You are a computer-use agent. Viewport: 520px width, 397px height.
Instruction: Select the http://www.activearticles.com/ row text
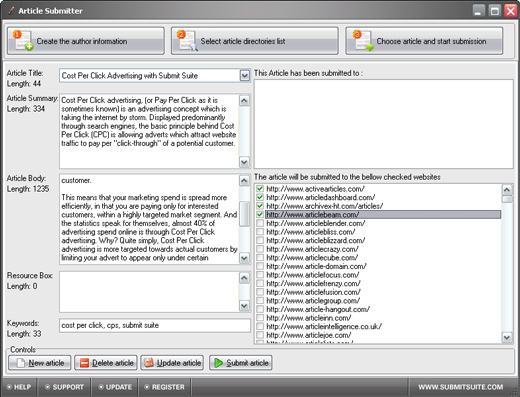[315, 189]
